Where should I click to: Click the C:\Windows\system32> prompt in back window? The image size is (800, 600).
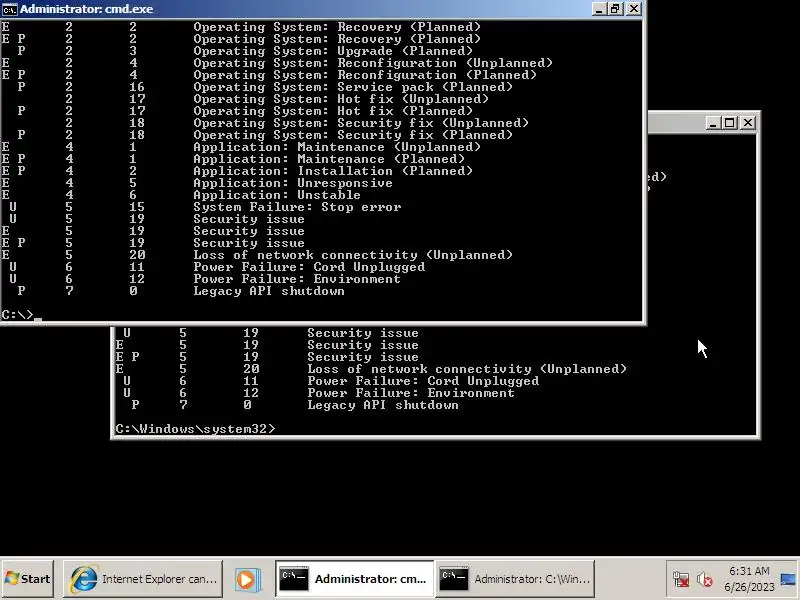tap(195, 429)
